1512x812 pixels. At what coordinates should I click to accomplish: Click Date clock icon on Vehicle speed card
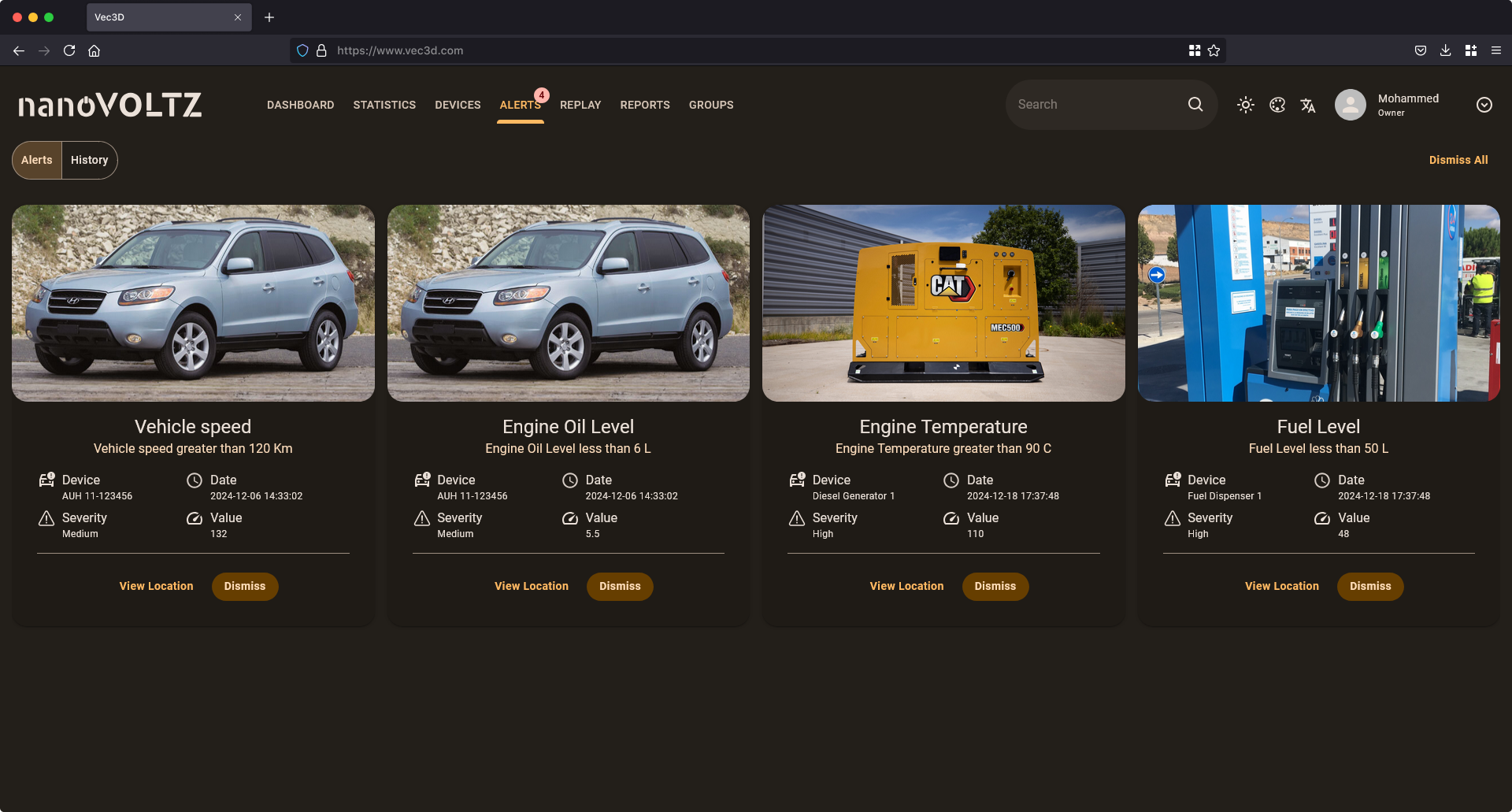point(195,480)
